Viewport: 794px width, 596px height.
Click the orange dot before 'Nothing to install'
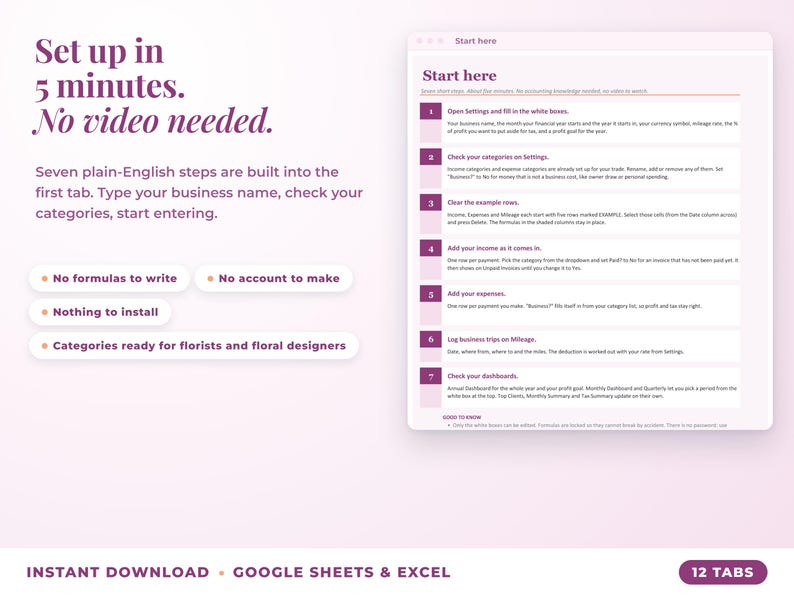coord(45,312)
